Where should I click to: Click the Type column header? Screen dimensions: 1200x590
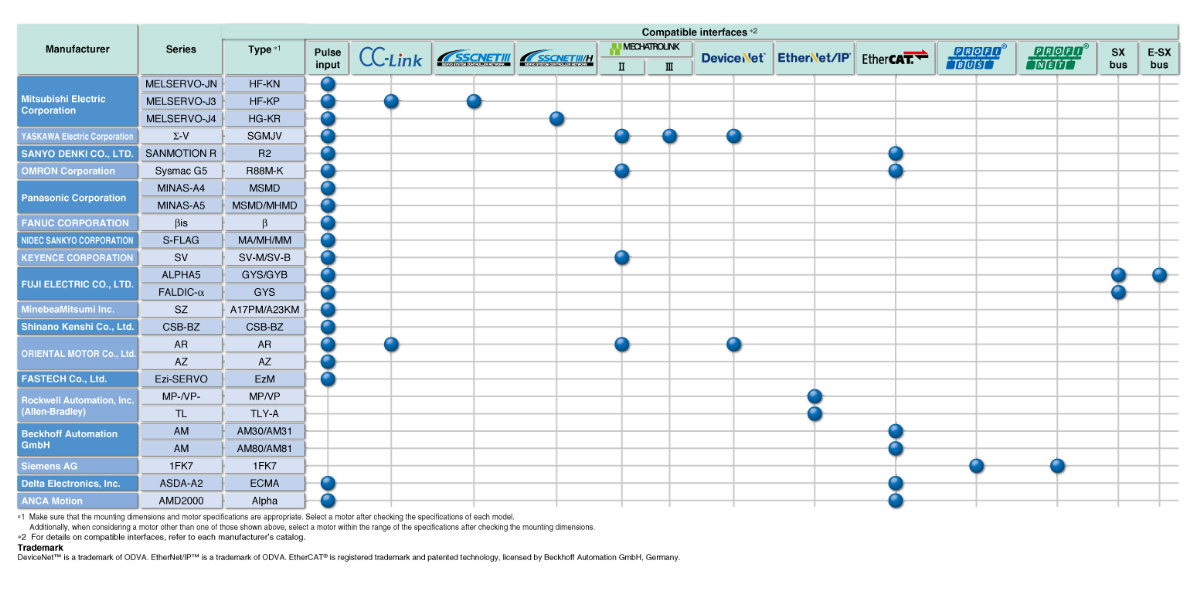click(264, 49)
